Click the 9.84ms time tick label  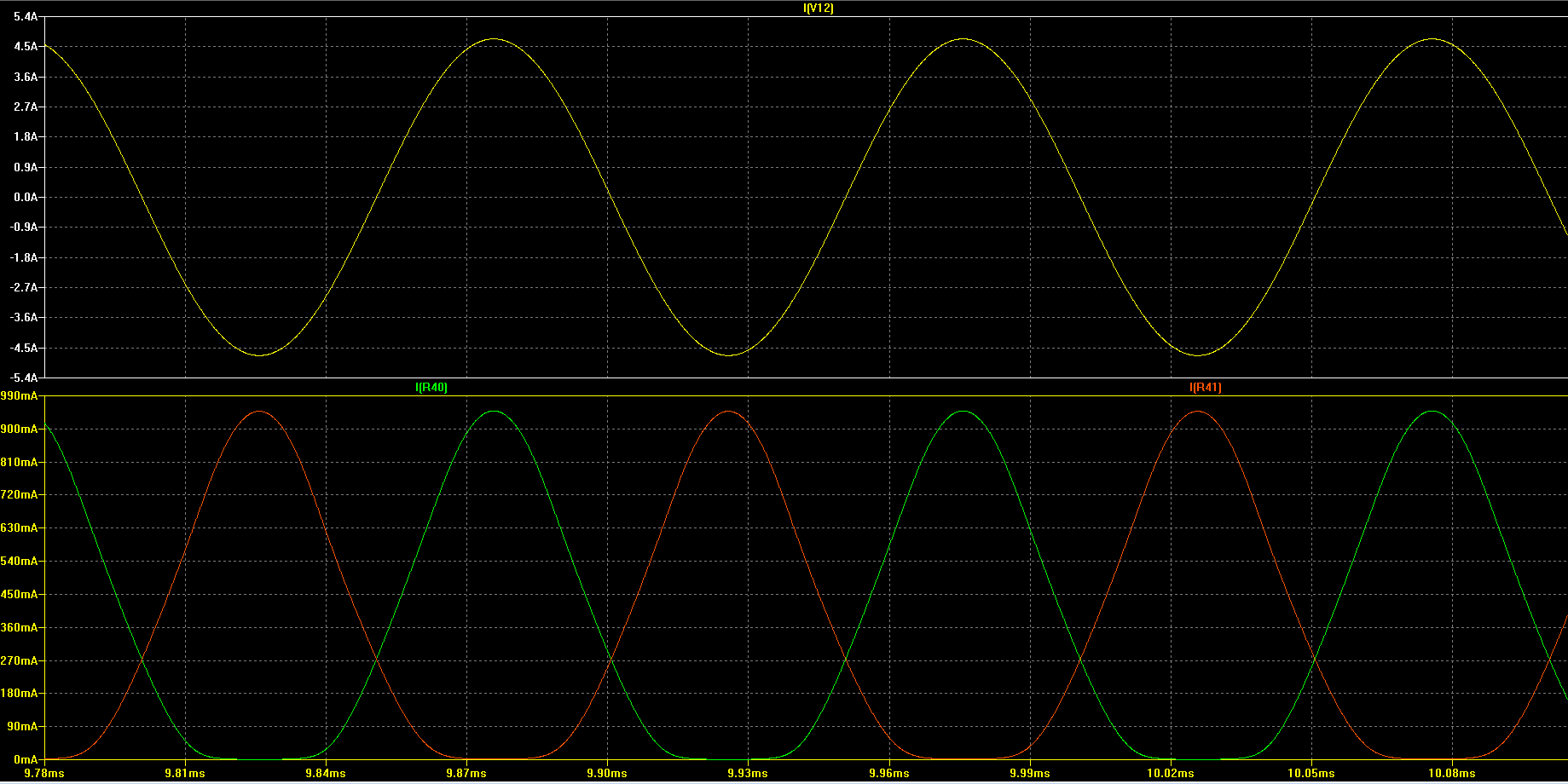tap(326, 774)
